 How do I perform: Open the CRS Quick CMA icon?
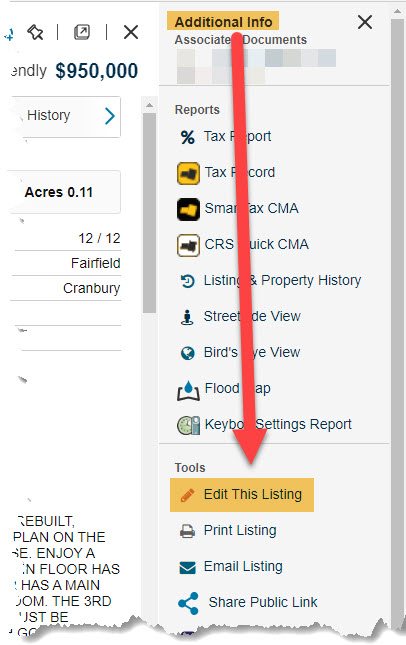pos(188,245)
